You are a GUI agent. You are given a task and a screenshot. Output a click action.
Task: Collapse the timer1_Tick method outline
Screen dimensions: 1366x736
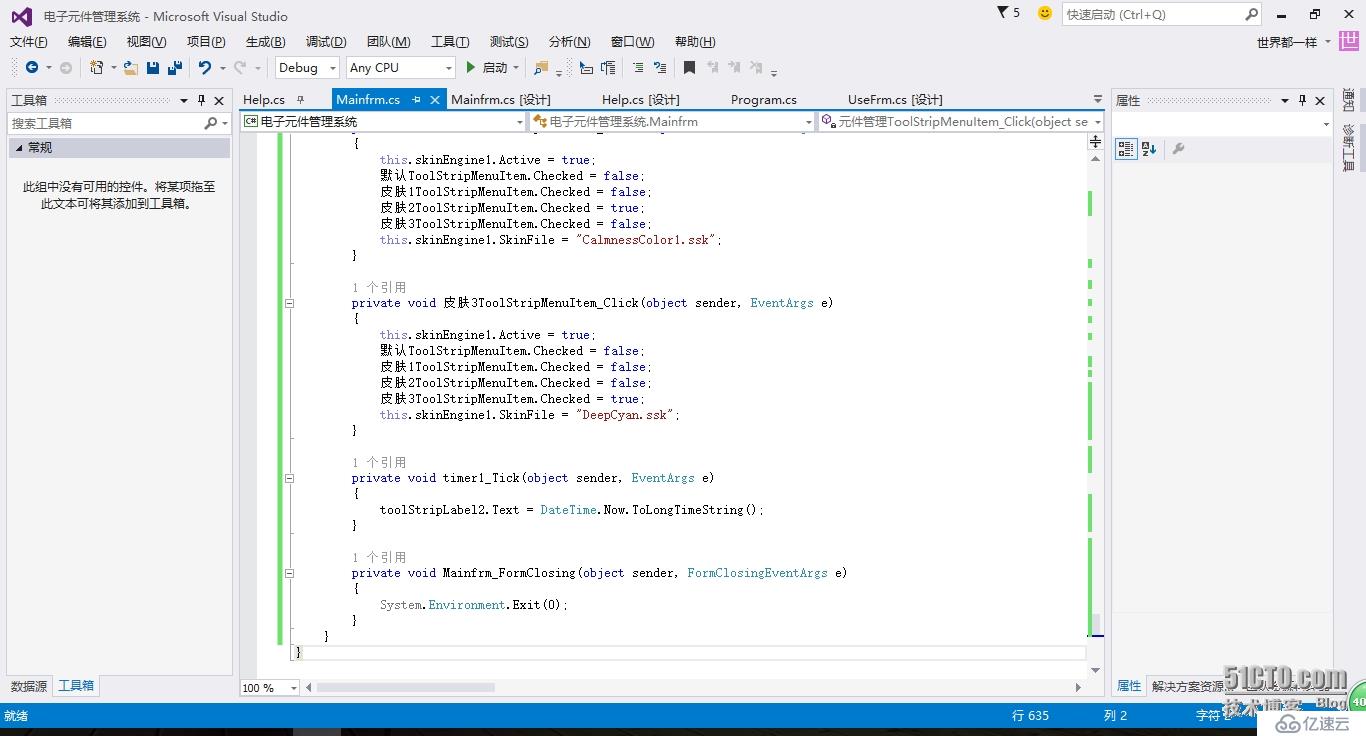coord(289,478)
